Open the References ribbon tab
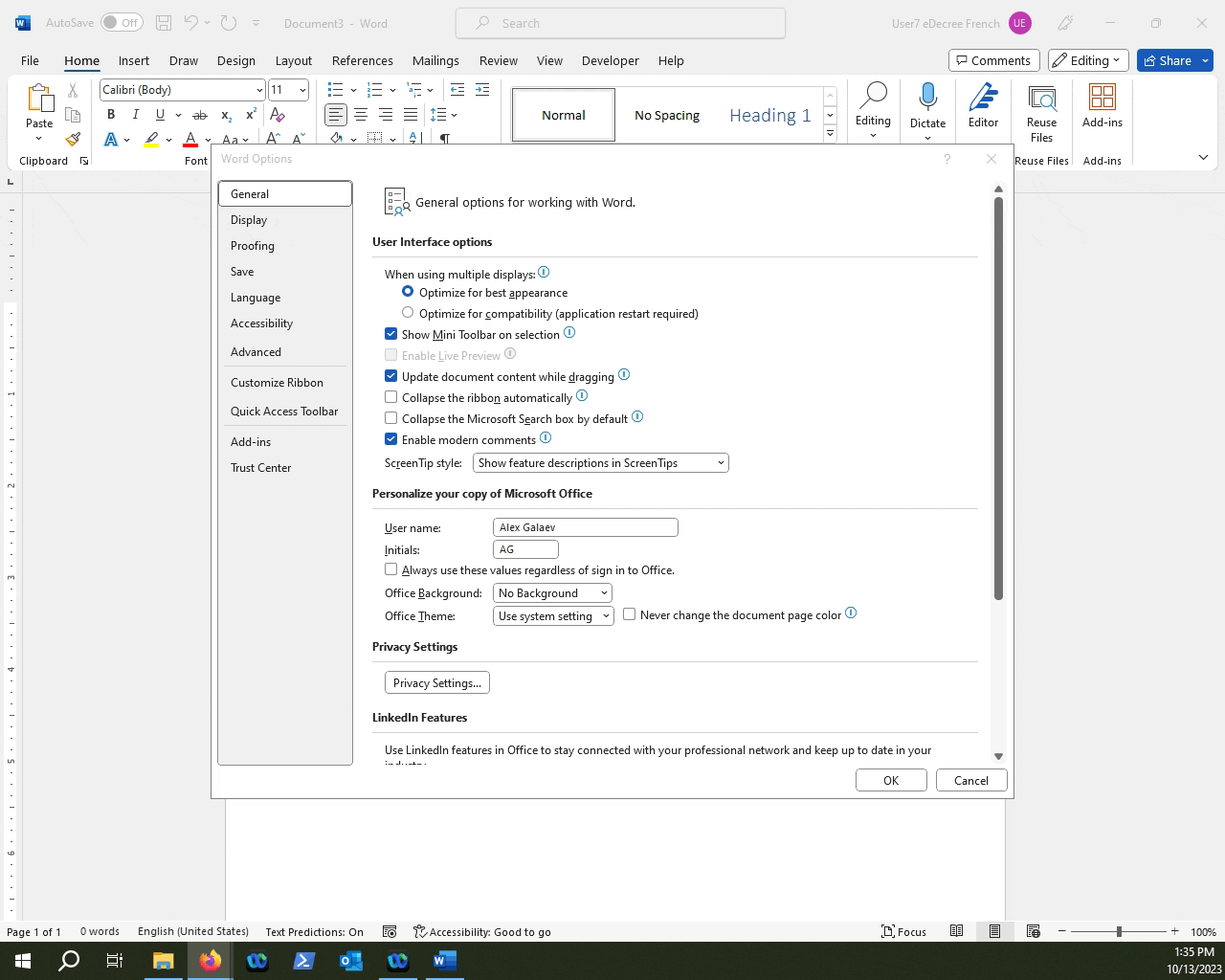The height and width of the screenshot is (980, 1225). coord(362,60)
